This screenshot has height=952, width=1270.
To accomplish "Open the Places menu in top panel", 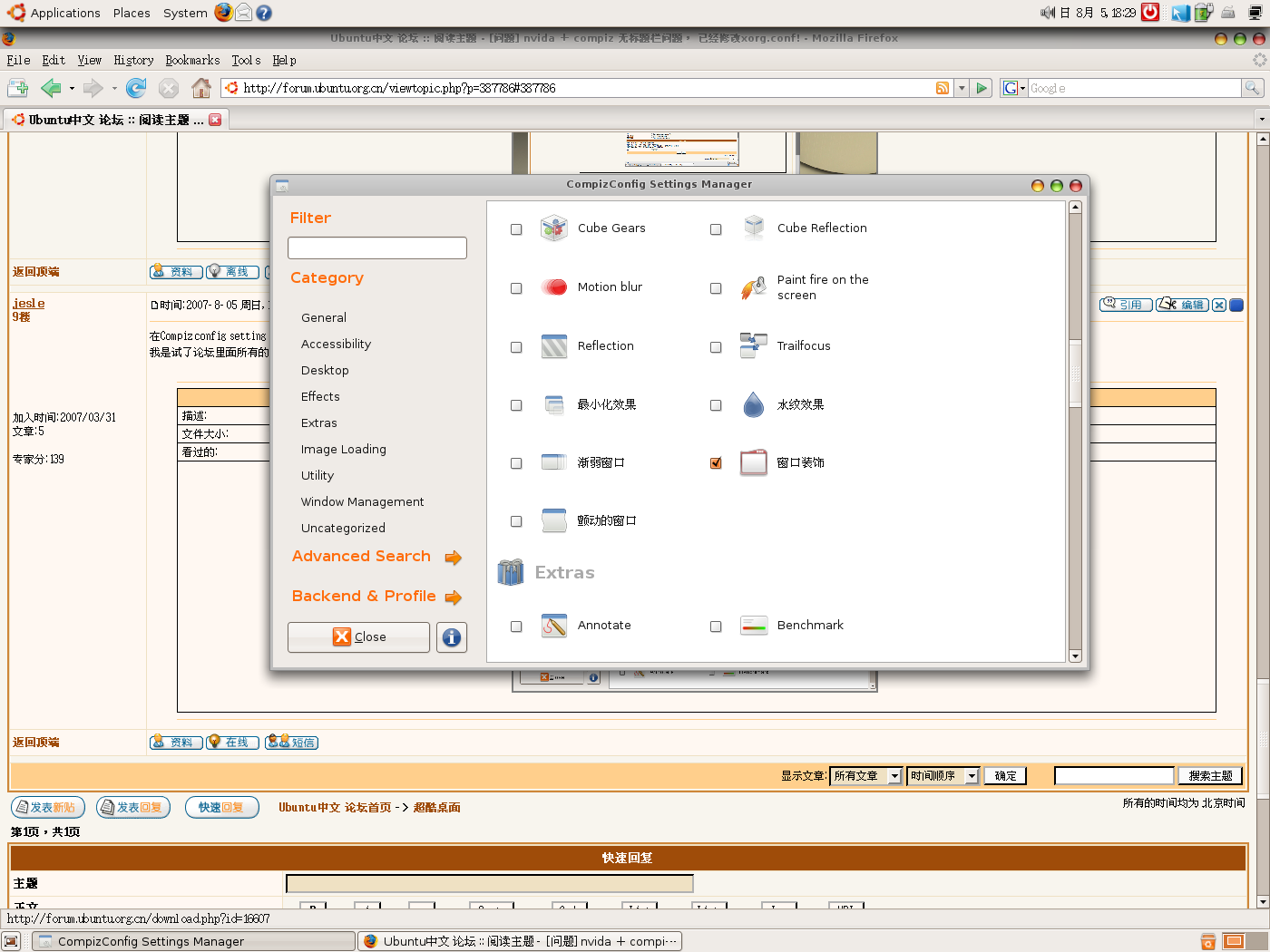I will tap(132, 13).
